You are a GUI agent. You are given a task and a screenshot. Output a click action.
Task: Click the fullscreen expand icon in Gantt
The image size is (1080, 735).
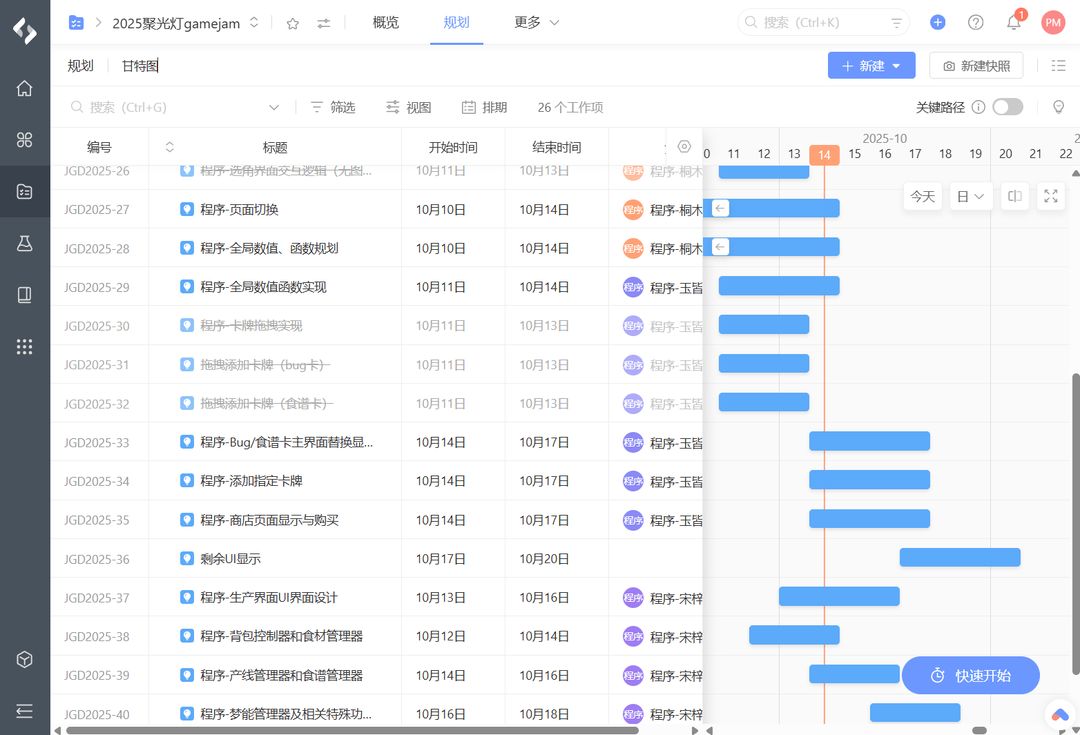coord(1051,196)
